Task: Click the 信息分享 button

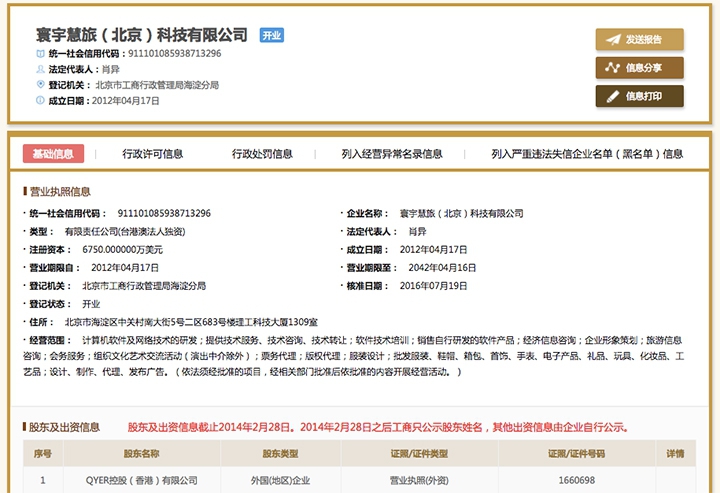Action: pos(640,68)
